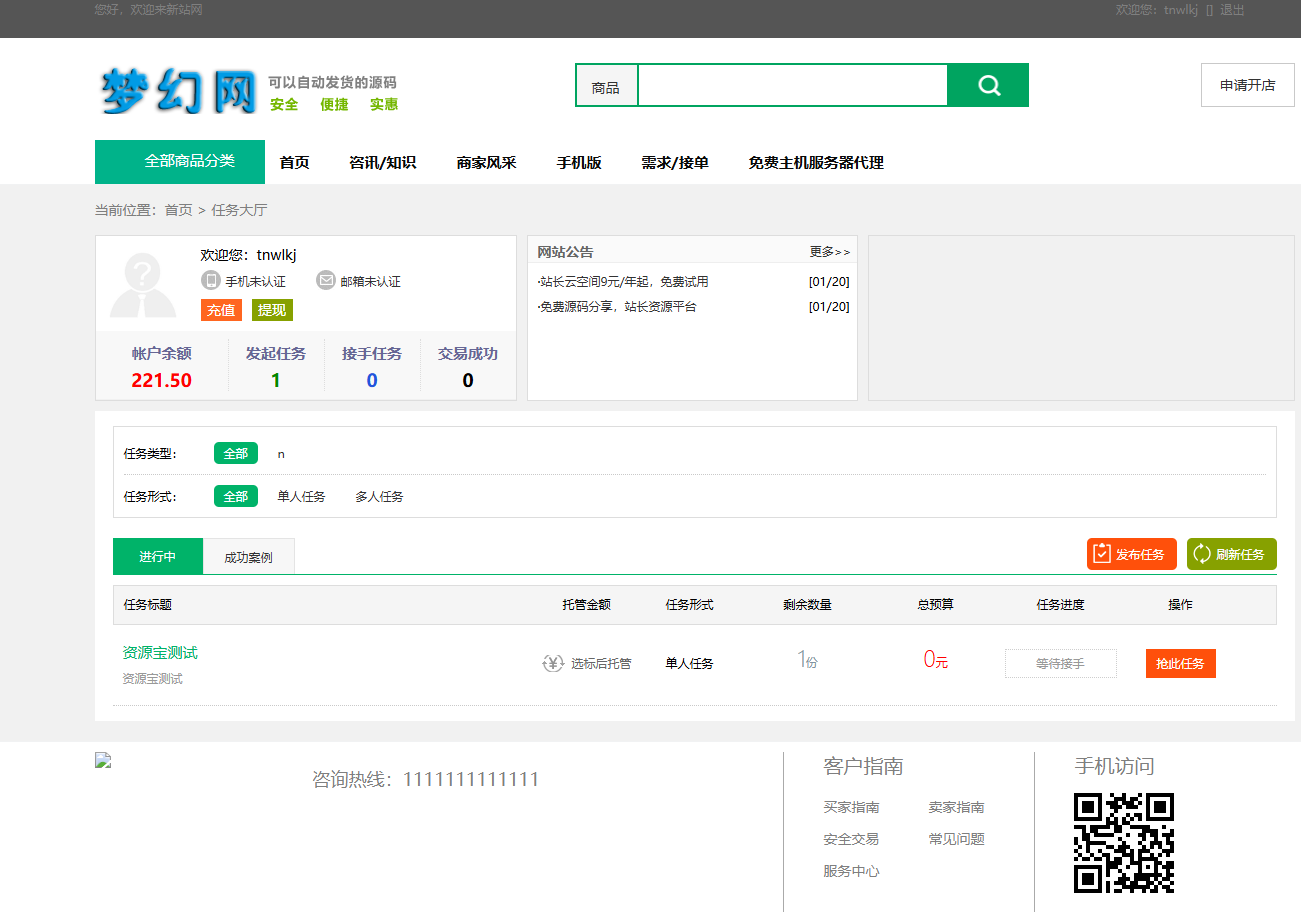
Task: Expand 全部商品分类 category menu
Action: click(180, 162)
